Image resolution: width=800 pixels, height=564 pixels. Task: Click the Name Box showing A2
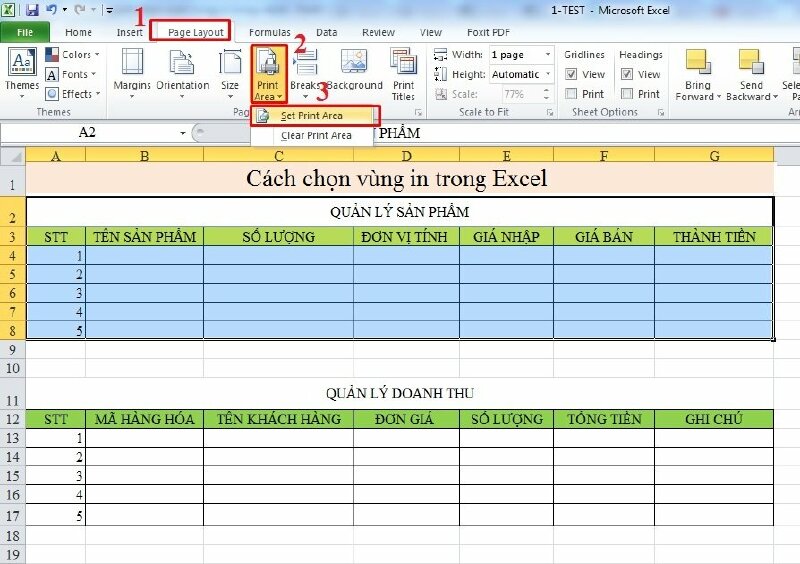pos(87,133)
